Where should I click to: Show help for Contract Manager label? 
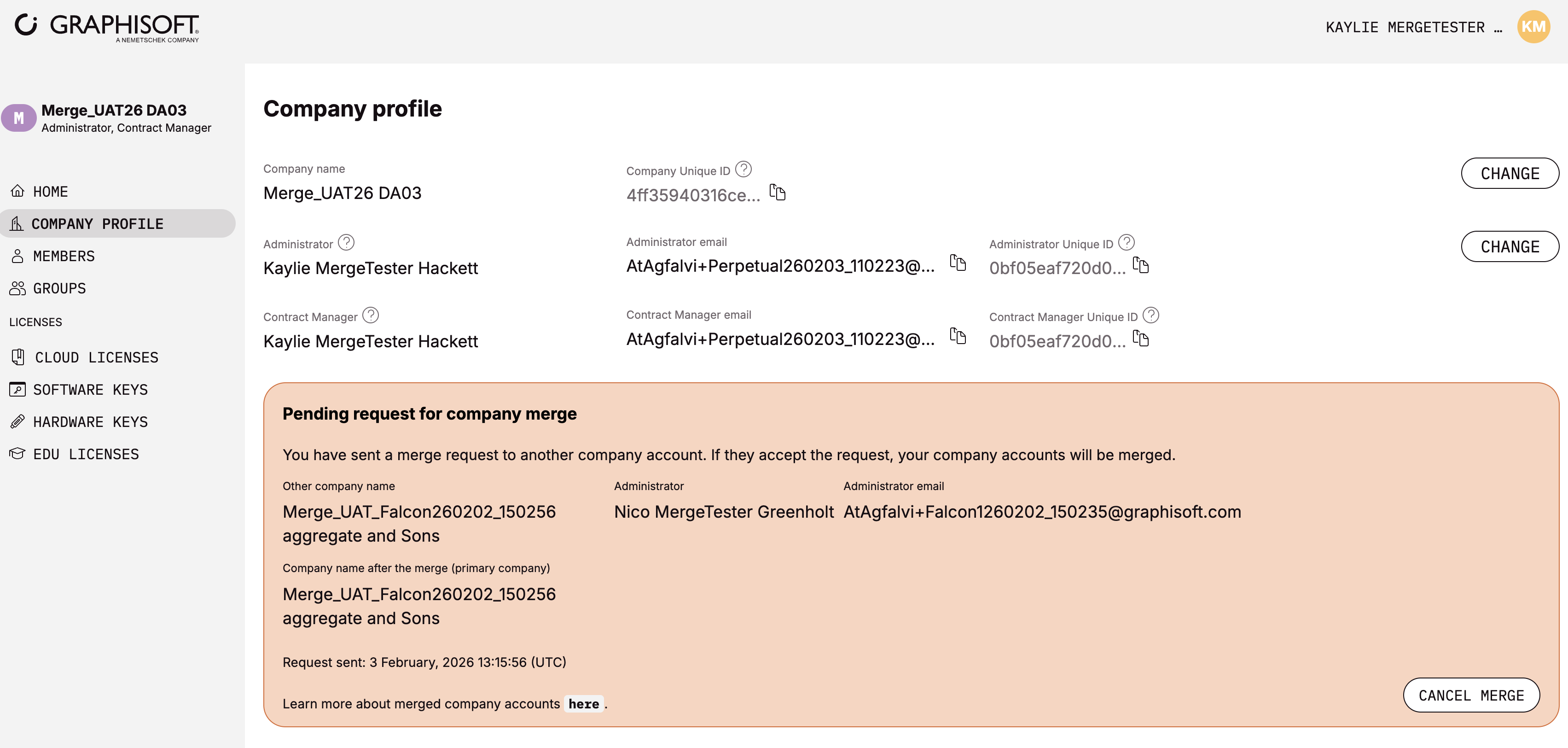pyautogui.click(x=371, y=316)
